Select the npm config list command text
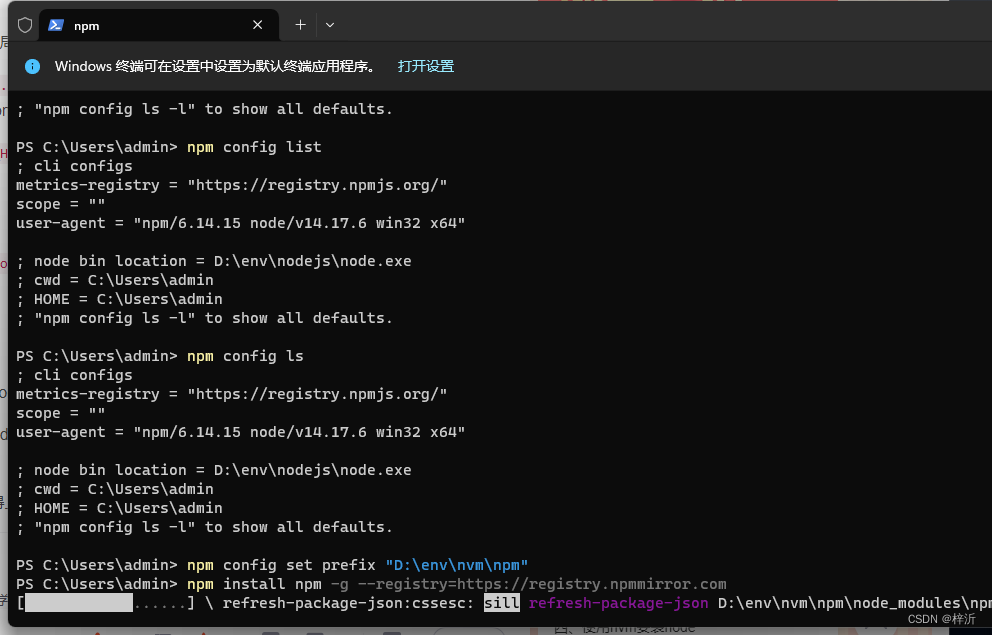 [x=256, y=146]
